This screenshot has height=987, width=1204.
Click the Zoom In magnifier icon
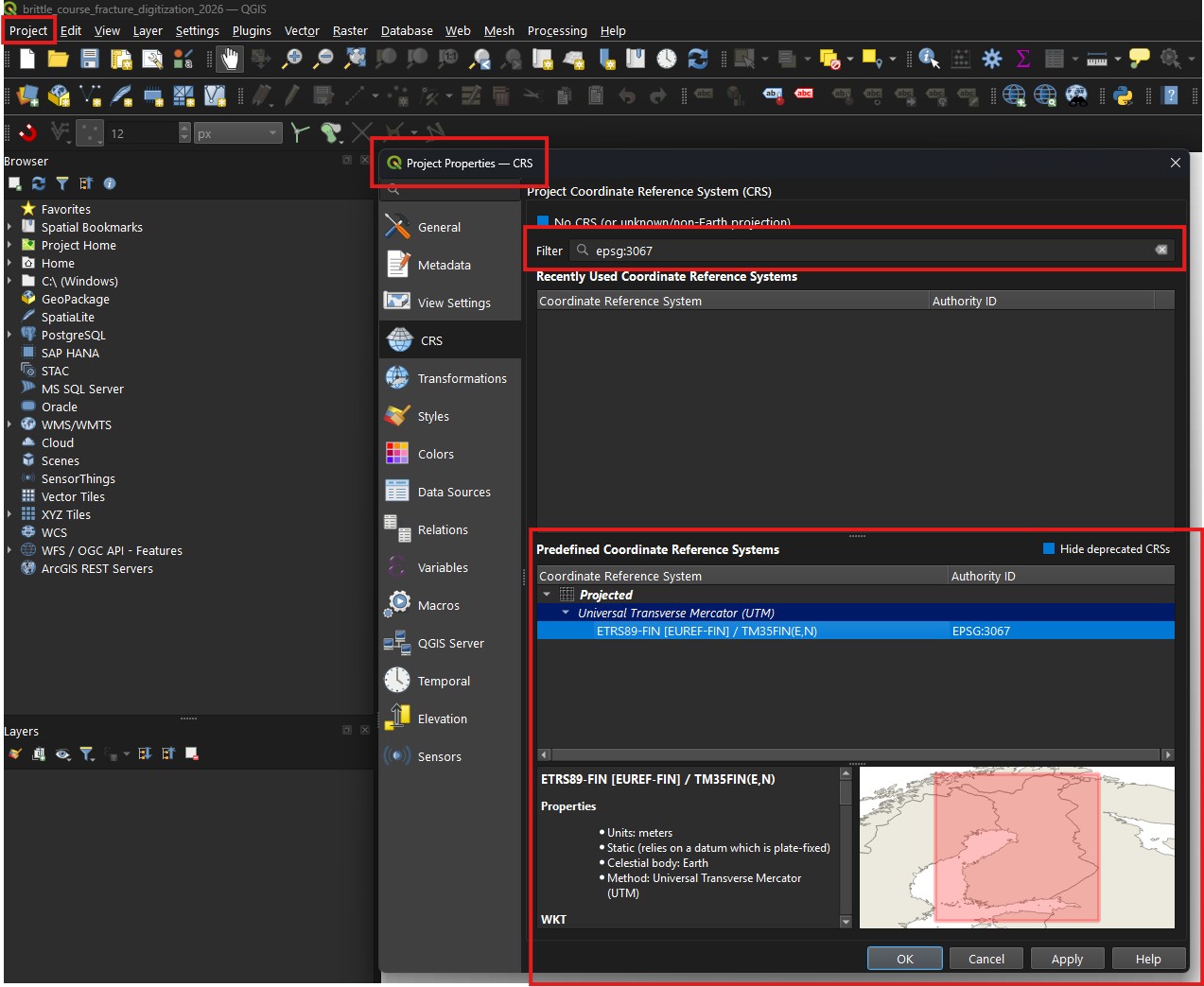point(293,60)
